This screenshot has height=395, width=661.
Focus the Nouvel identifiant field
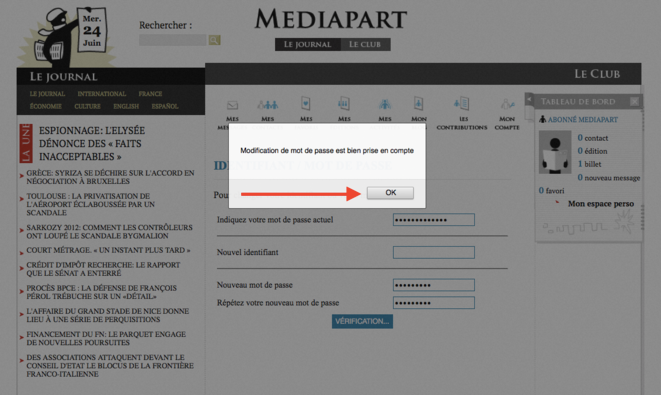434,253
